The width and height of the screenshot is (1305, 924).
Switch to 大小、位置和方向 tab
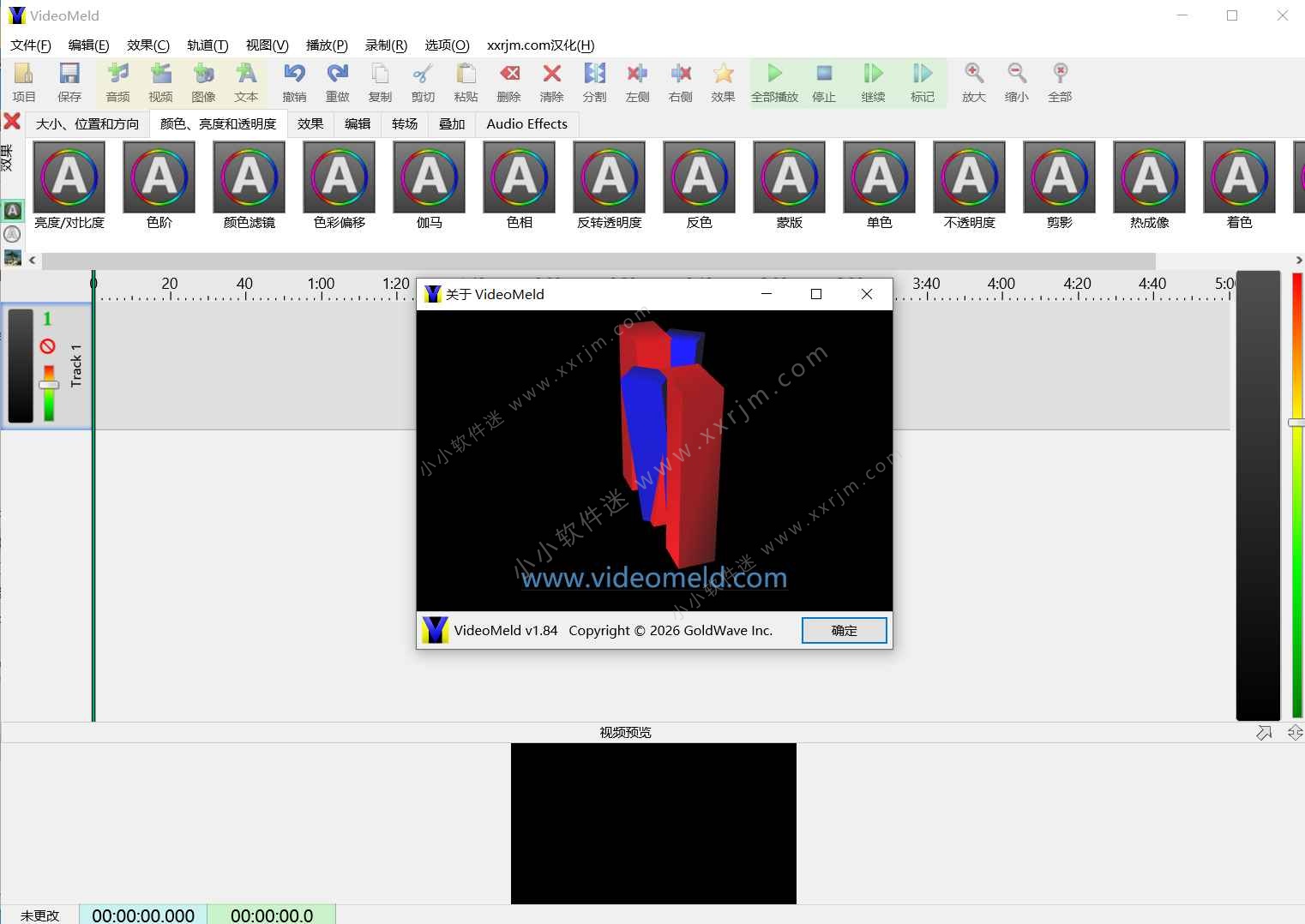(x=87, y=124)
